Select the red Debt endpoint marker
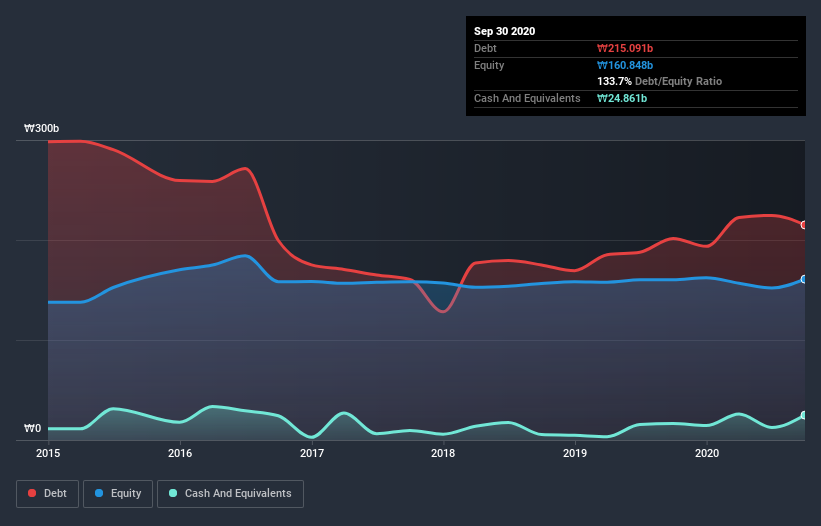 point(804,225)
